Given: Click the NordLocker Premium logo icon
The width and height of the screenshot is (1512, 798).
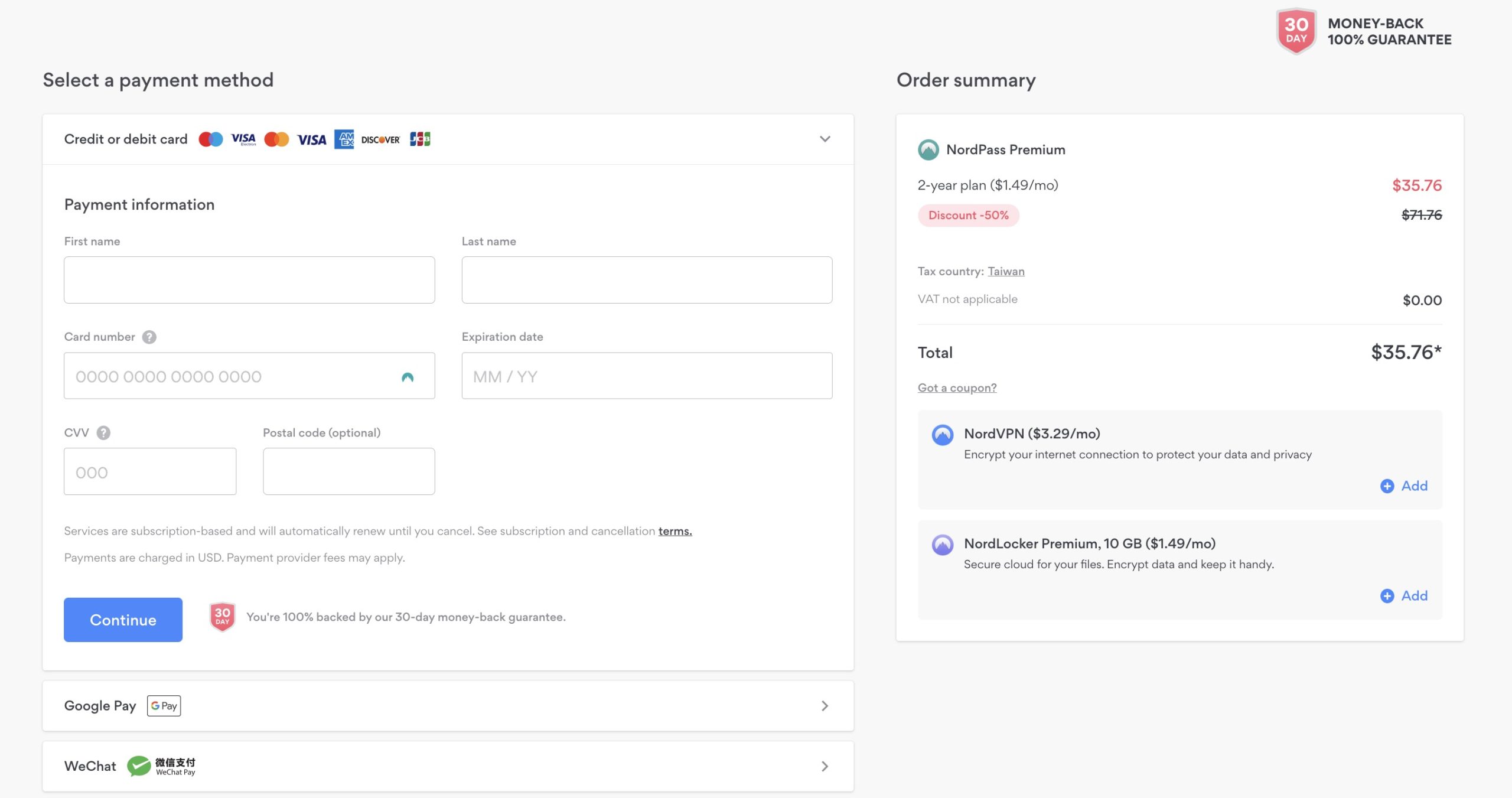Looking at the screenshot, I should pos(943,545).
